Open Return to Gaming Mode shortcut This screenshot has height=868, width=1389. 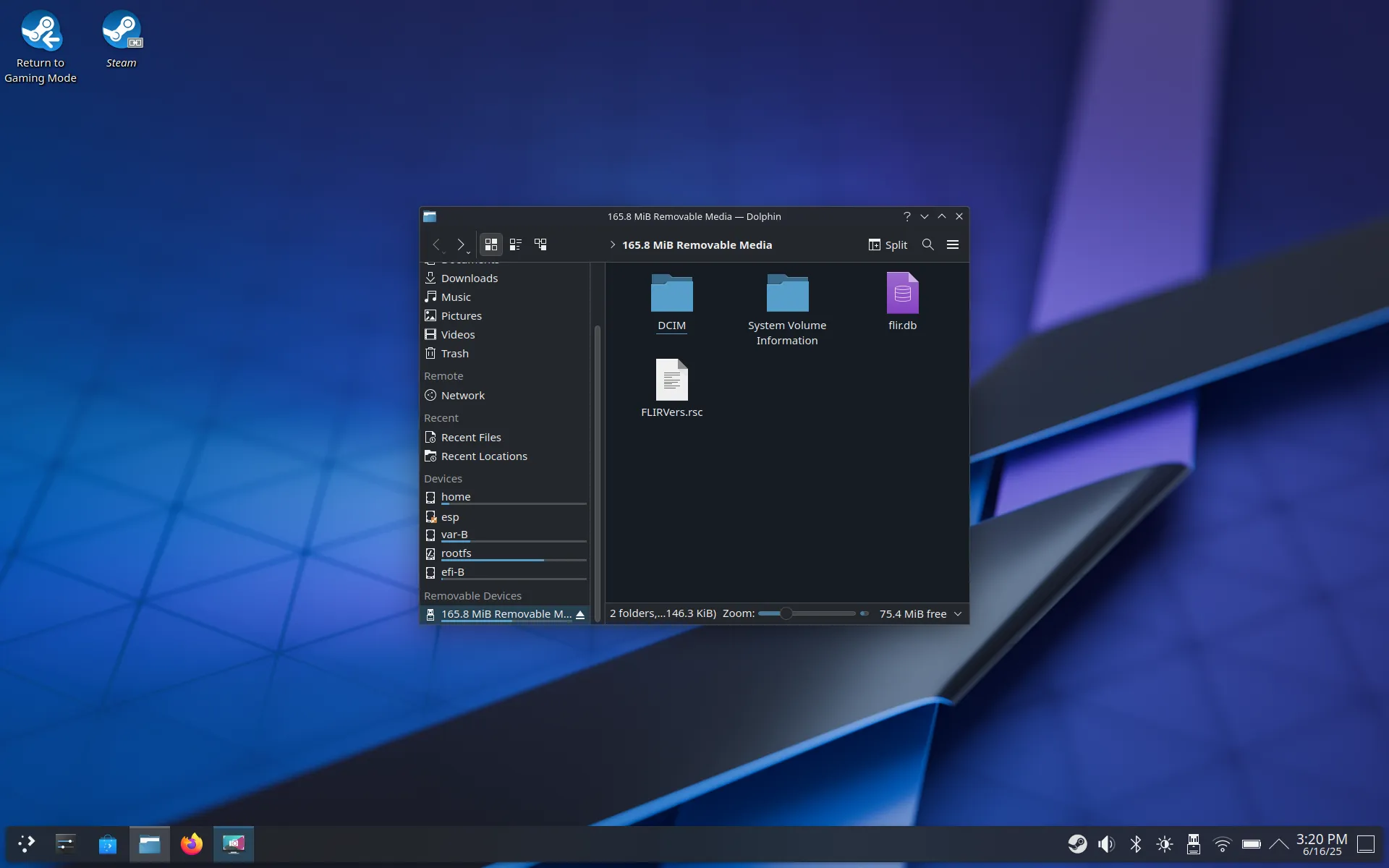pyautogui.click(x=41, y=48)
